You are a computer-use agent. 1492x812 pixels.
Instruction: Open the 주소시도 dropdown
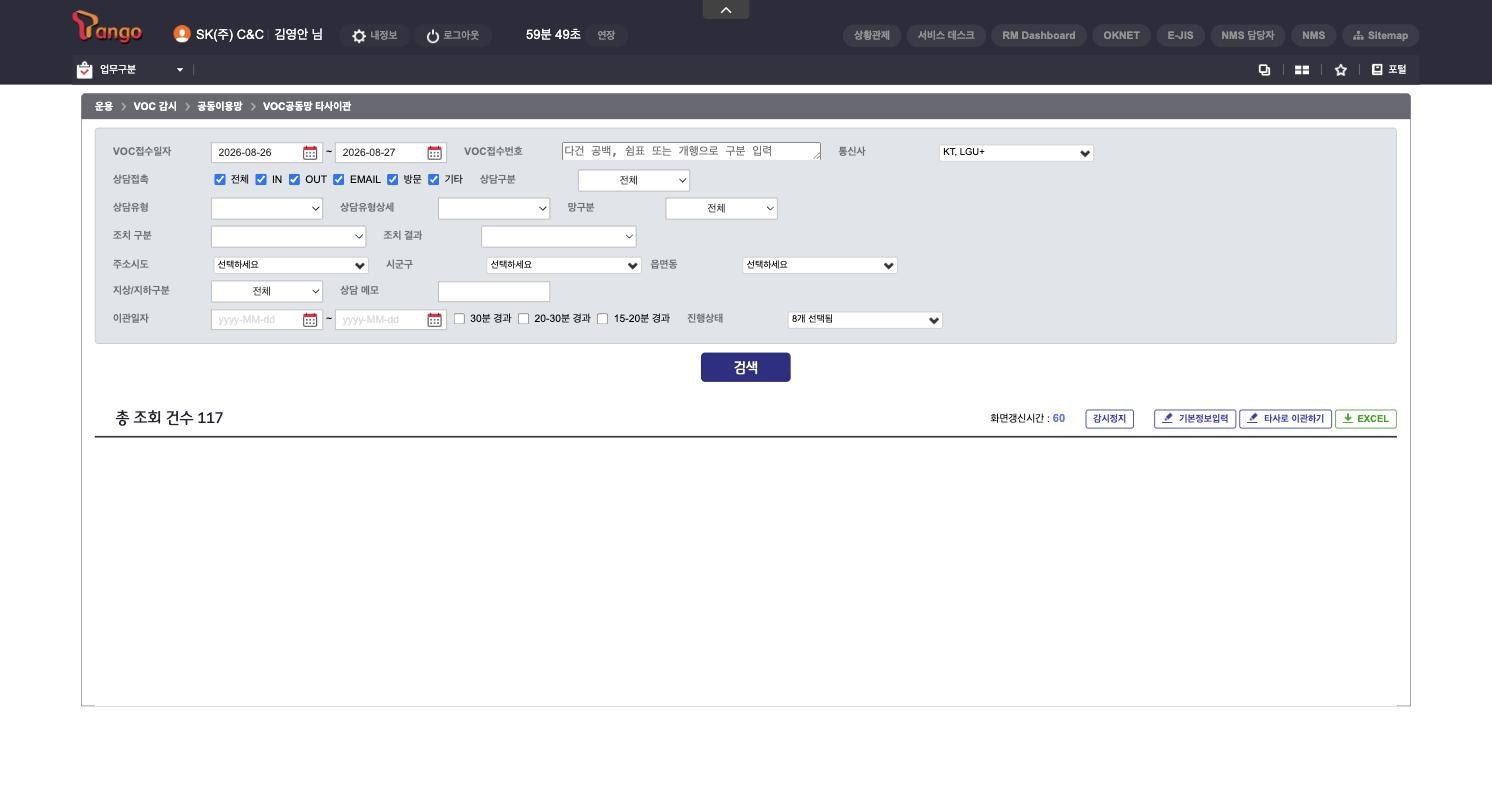291,265
